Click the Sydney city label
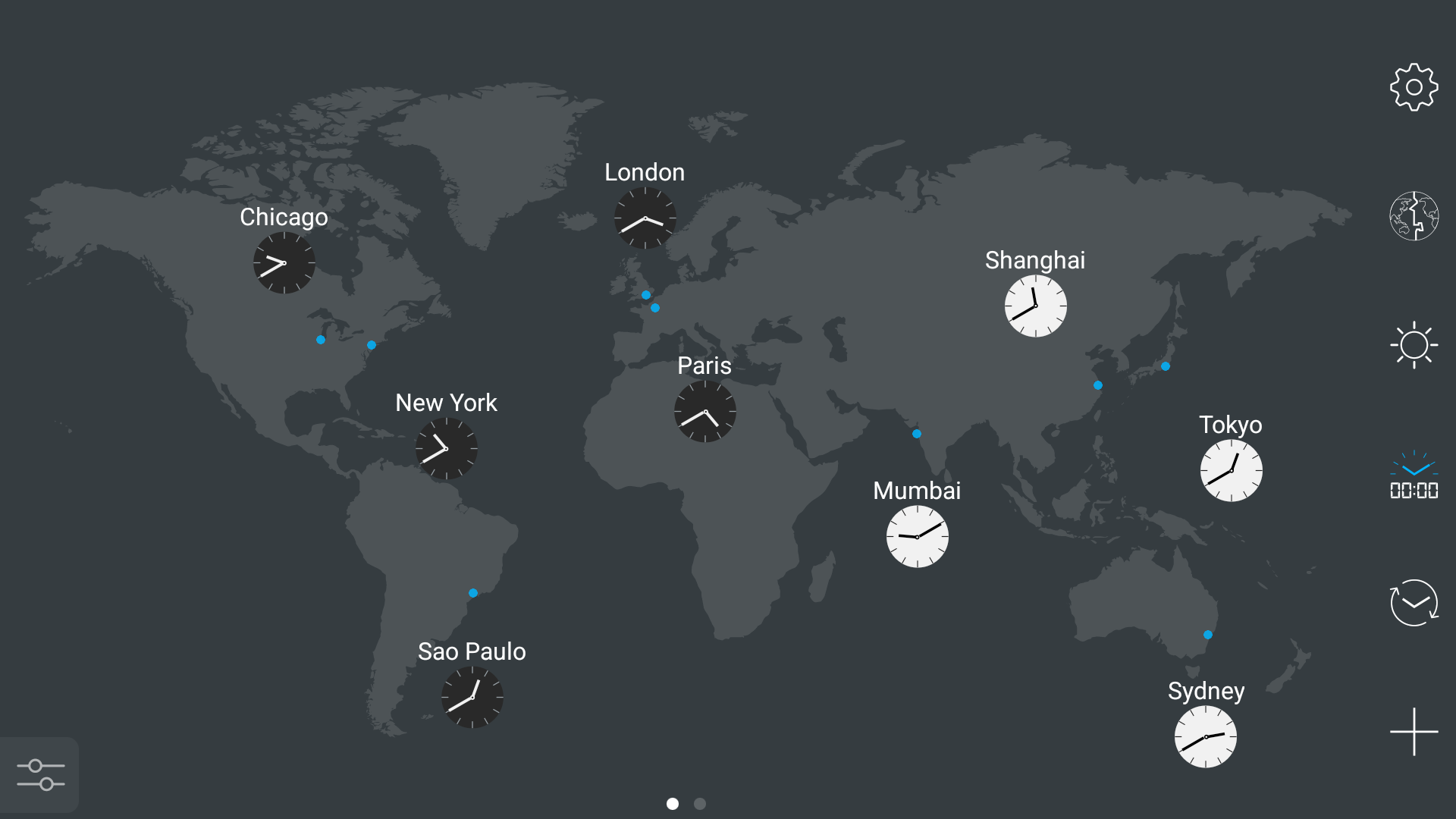Viewport: 1456px width, 819px height. point(1206,692)
